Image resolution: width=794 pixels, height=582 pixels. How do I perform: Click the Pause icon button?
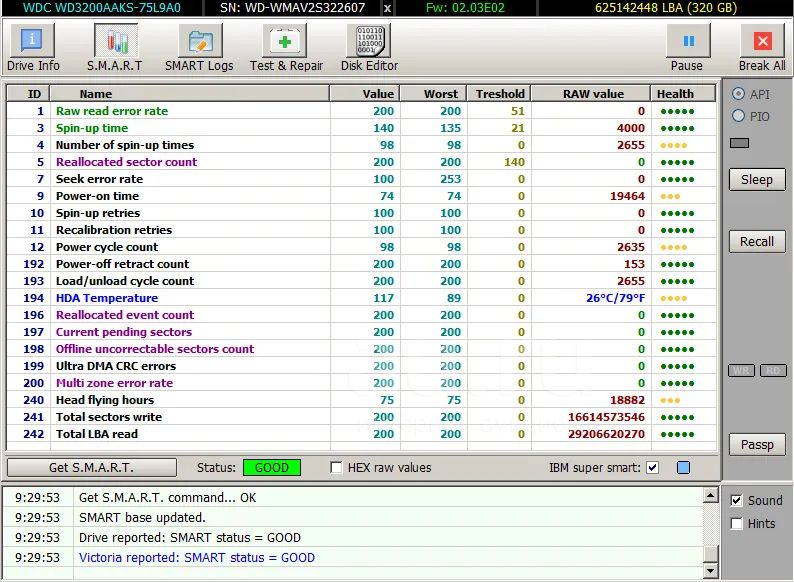click(688, 41)
